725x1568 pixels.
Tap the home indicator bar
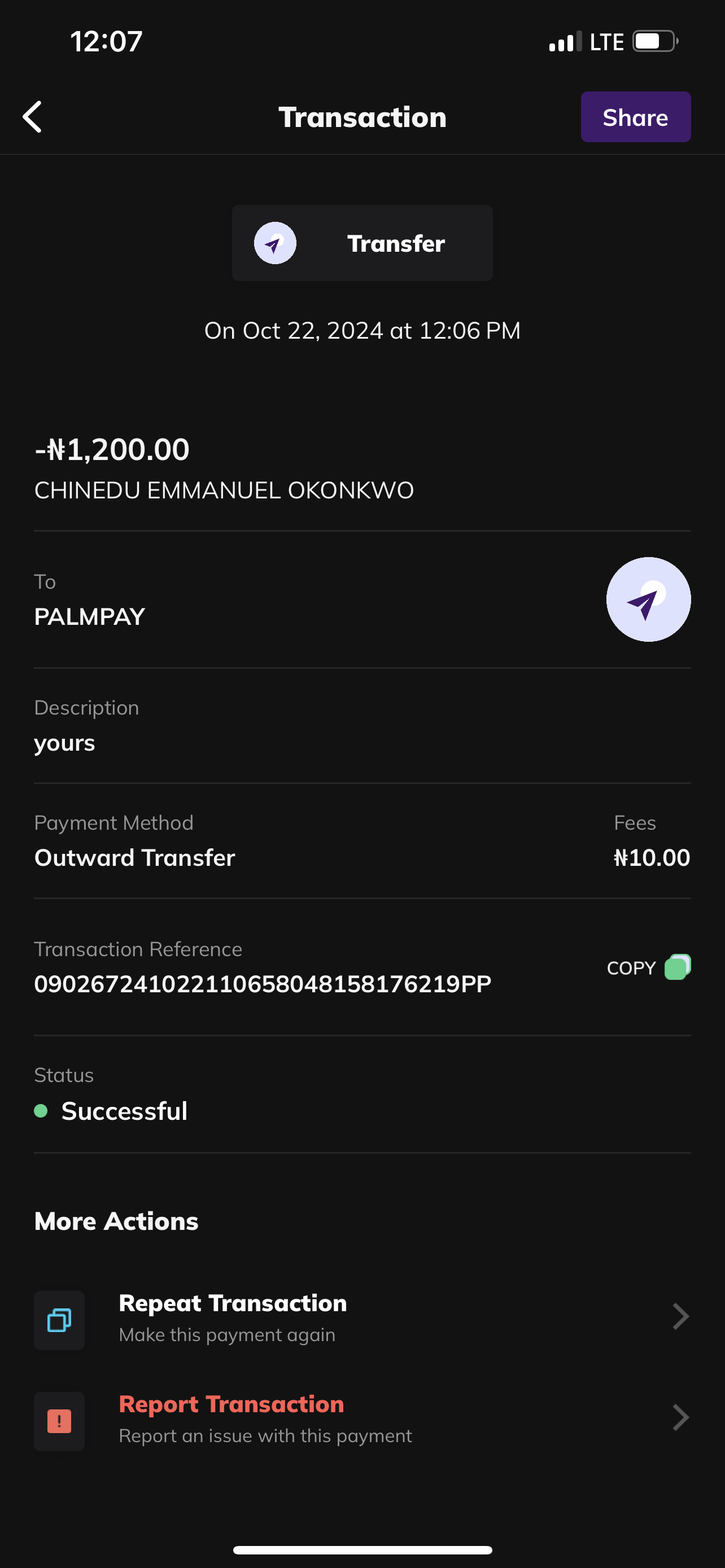point(362,1550)
